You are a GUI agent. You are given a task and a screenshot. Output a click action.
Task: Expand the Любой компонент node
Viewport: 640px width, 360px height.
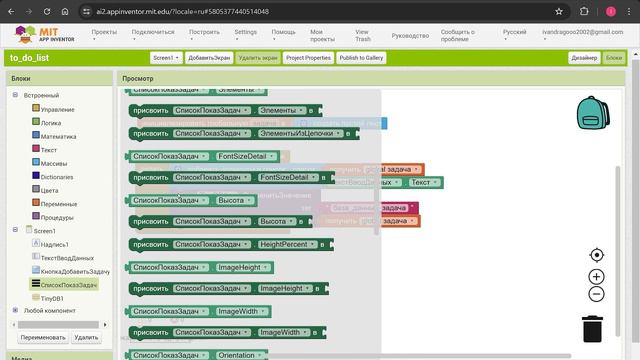15,310
